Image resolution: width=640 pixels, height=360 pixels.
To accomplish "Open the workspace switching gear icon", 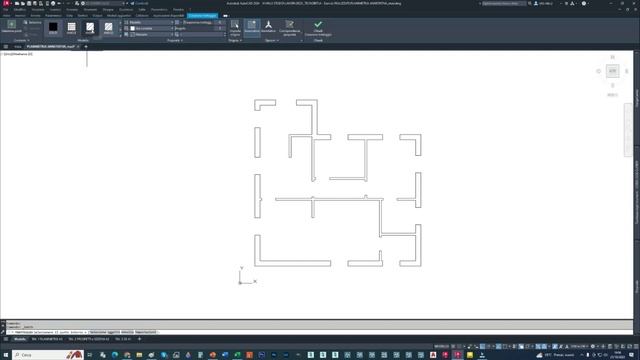I will [x=593, y=347].
